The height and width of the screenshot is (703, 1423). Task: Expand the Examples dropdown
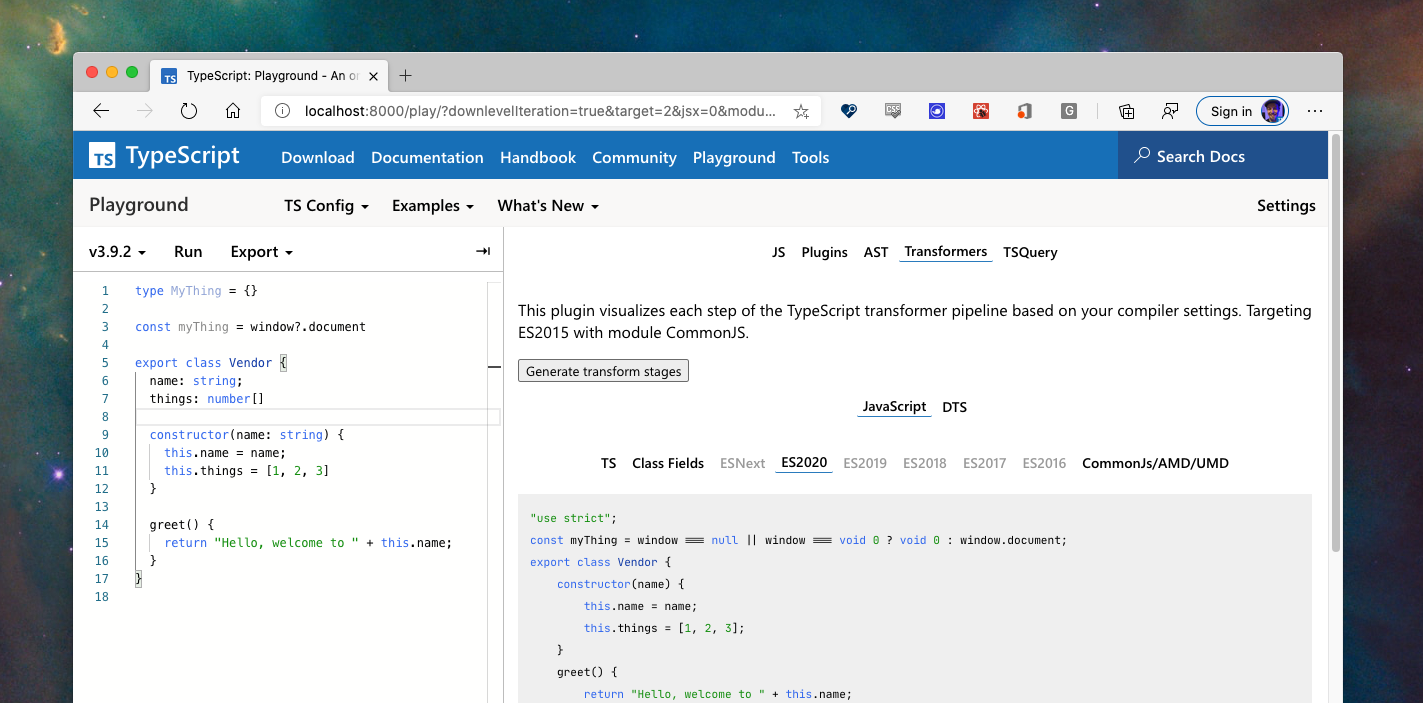tap(432, 205)
